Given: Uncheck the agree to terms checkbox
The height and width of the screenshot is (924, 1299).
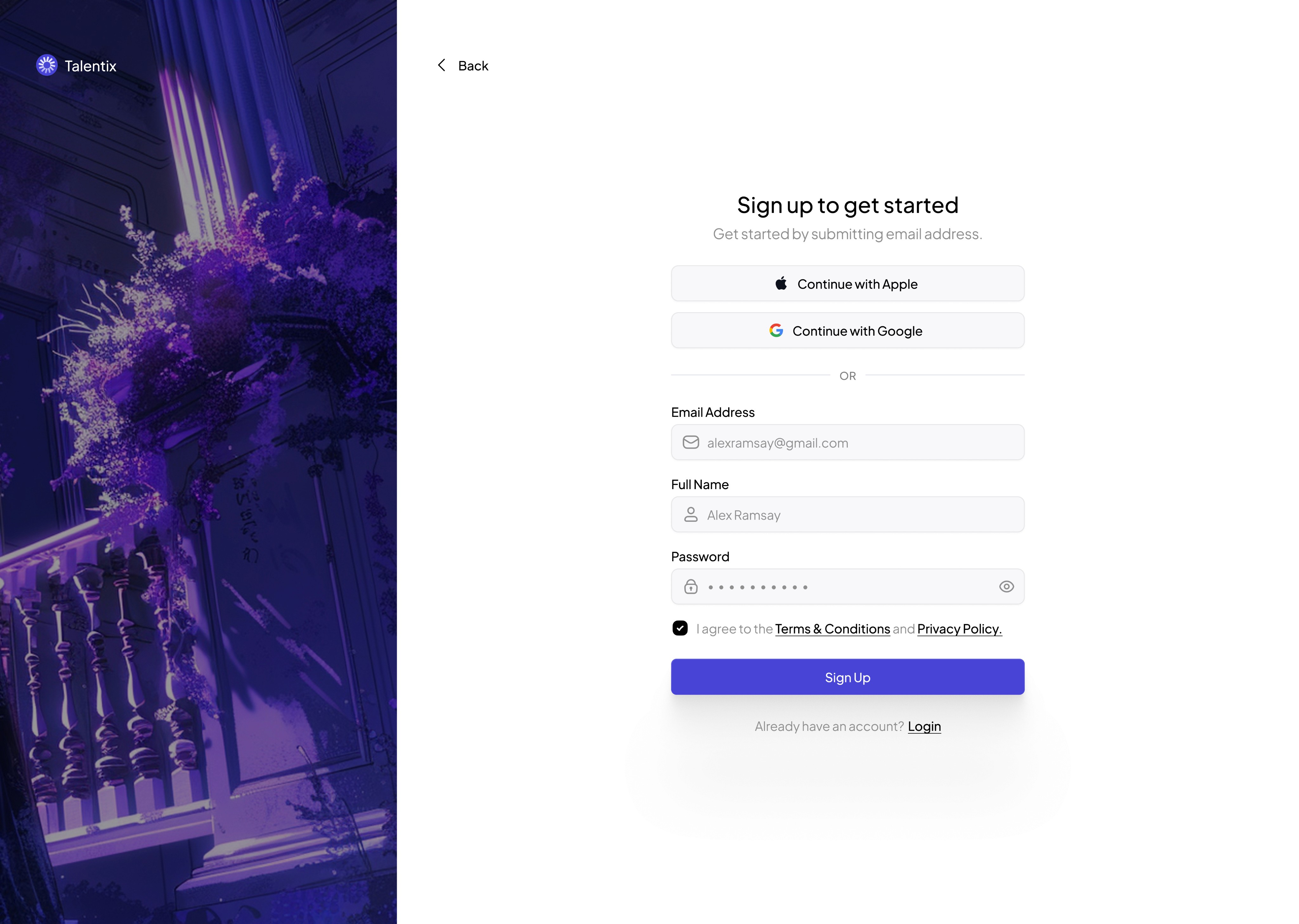Looking at the screenshot, I should tap(680, 628).
